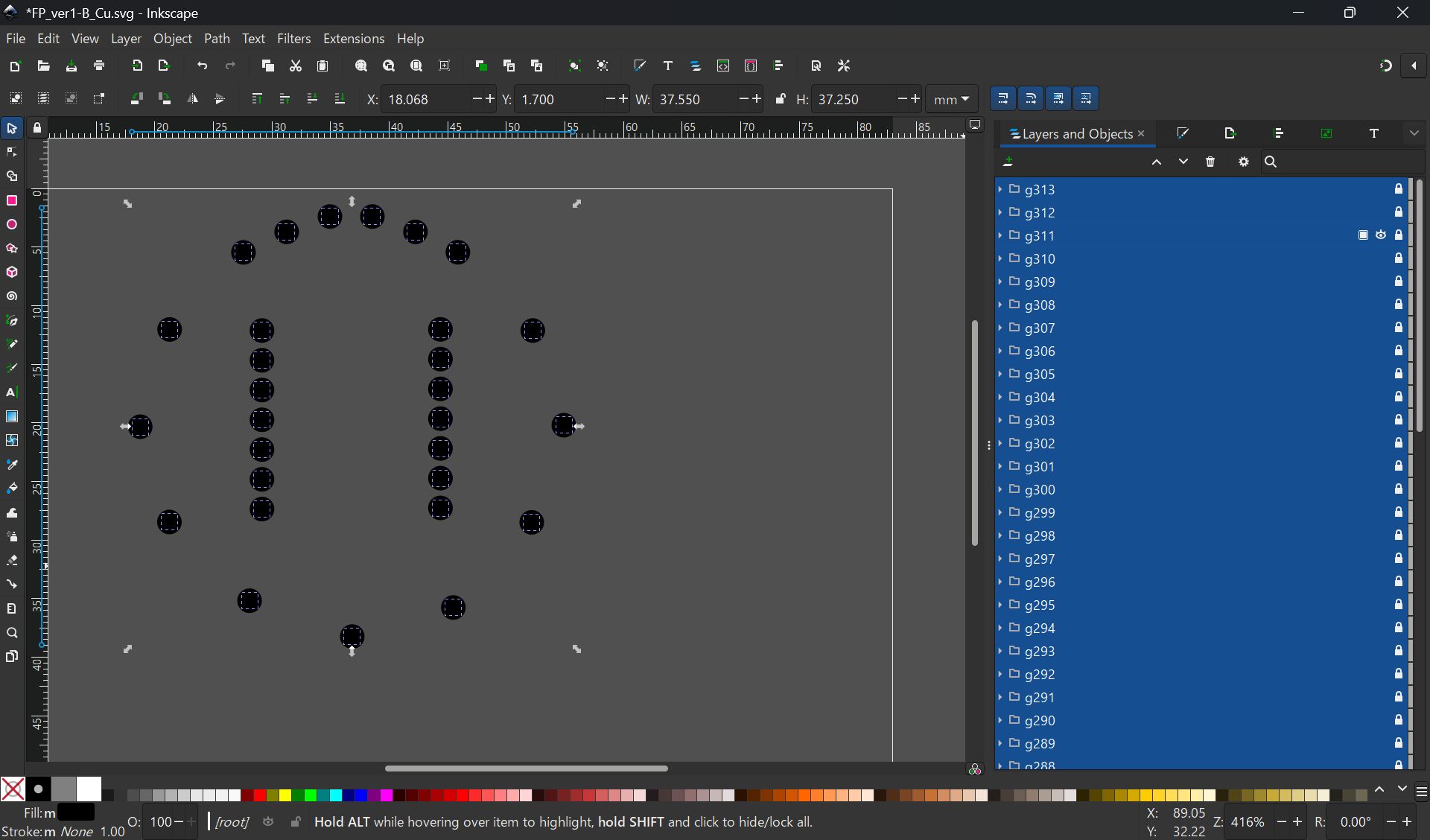The width and height of the screenshot is (1430, 840).
Task: Select the 3D box tool
Action: coord(12,273)
